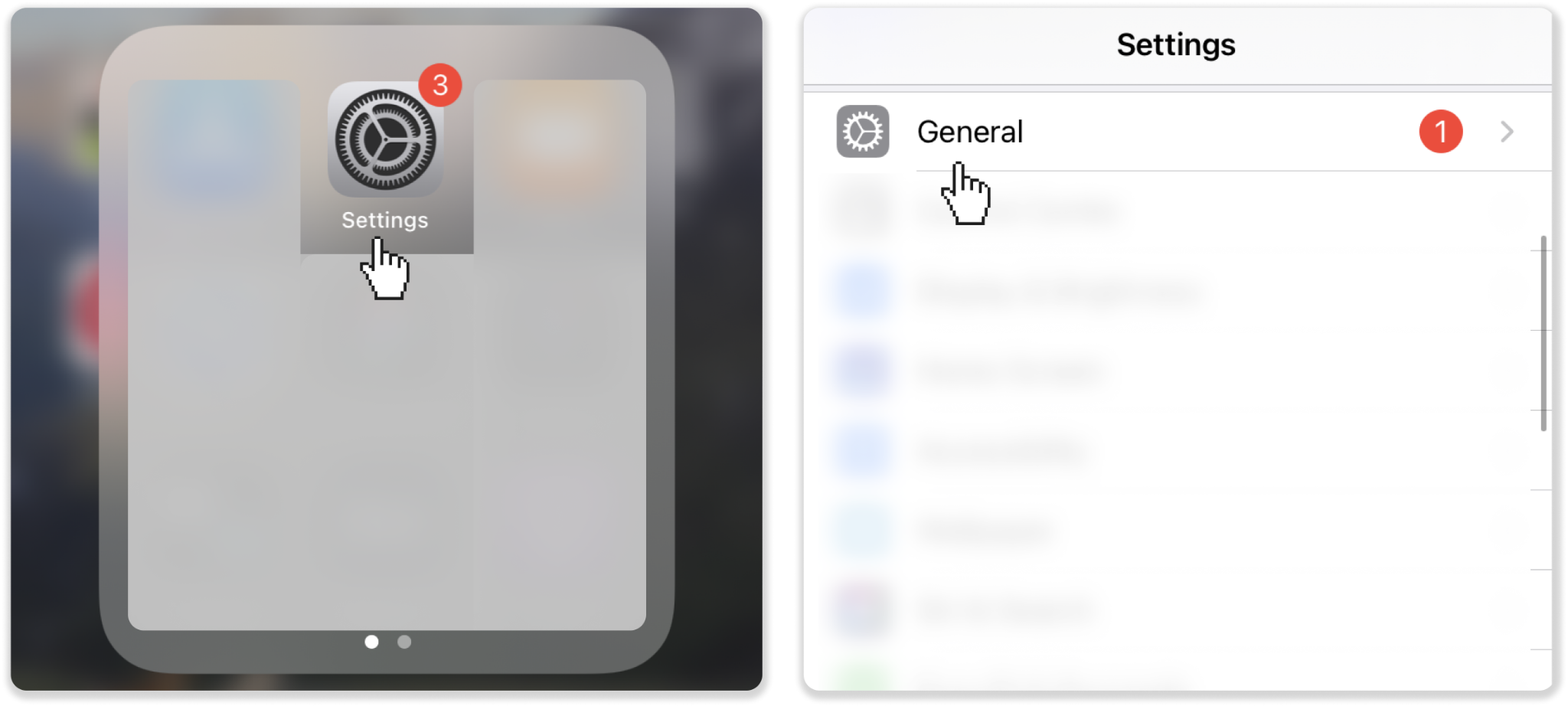Viewport: 1568px width, 706px height.
Task: Open the Settings app gear icon
Action: click(x=385, y=140)
